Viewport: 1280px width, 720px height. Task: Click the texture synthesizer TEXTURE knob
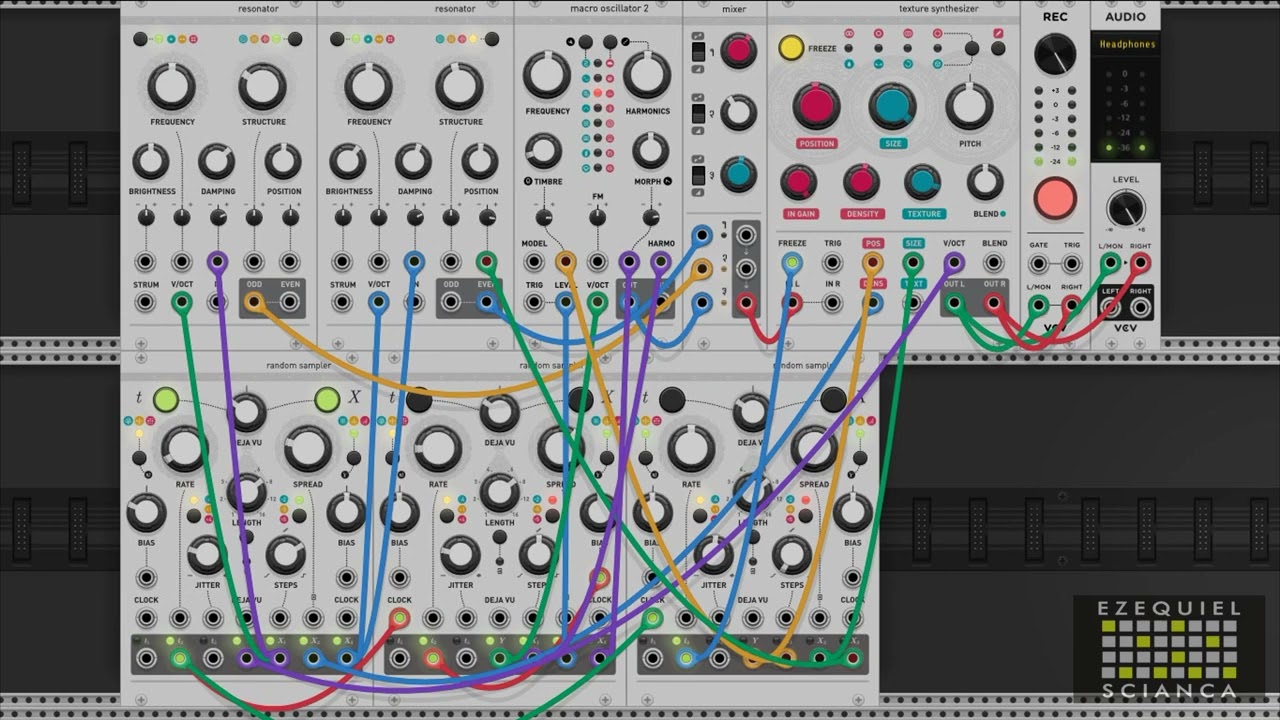tap(922, 182)
